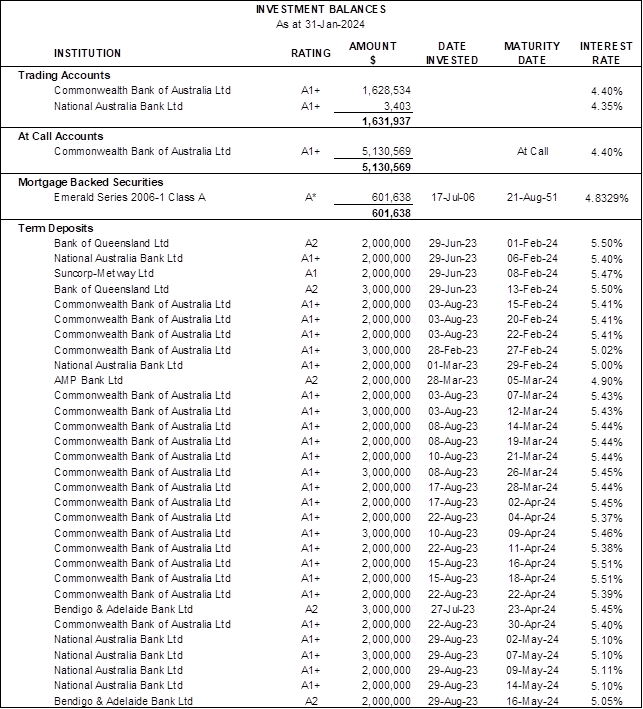This screenshot has height=709, width=643.
Task: Select the AMOUNT $ column header
Action: [373, 53]
